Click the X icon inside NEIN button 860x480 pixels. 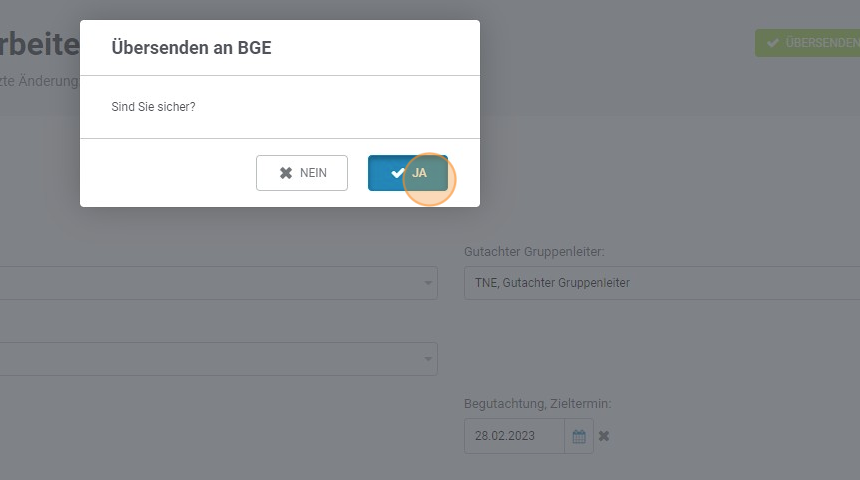(x=286, y=173)
